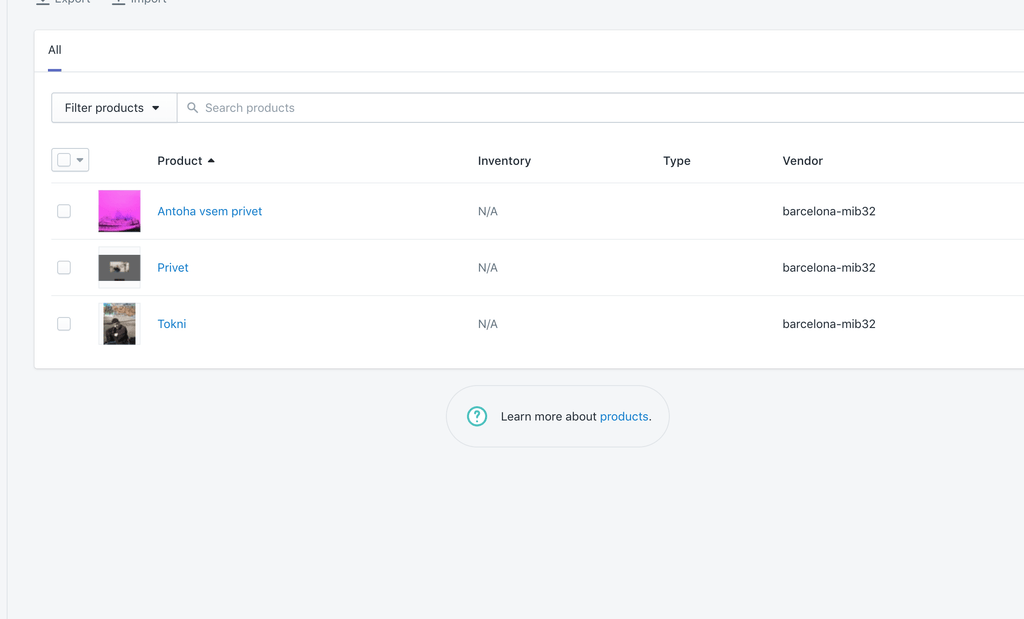The height and width of the screenshot is (619, 1024).
Task: Open the Privet product link
Action: pyautogui.click(x=173, y=267)
